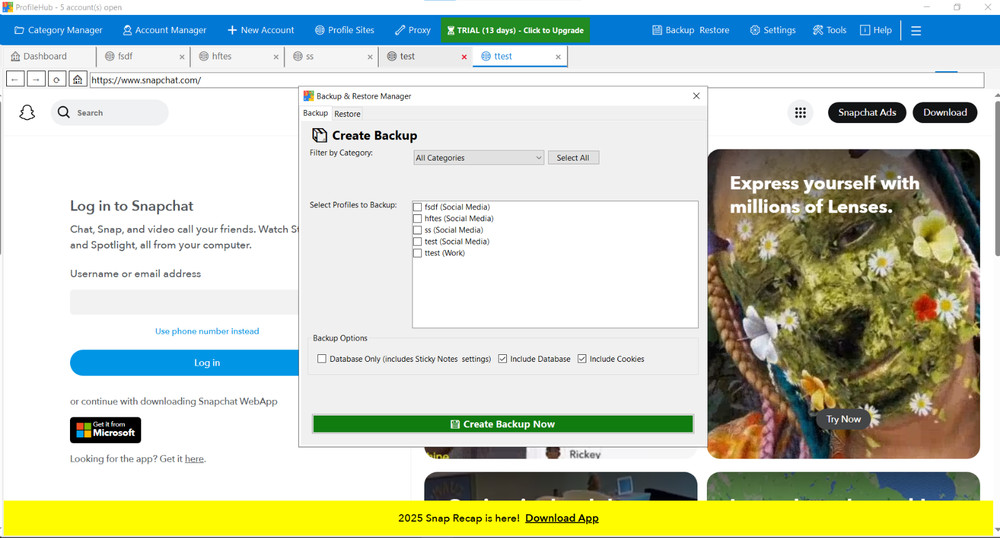Click Restore in the top toolbar
The height and width of the screenshot is (538, 1000).
714,30
